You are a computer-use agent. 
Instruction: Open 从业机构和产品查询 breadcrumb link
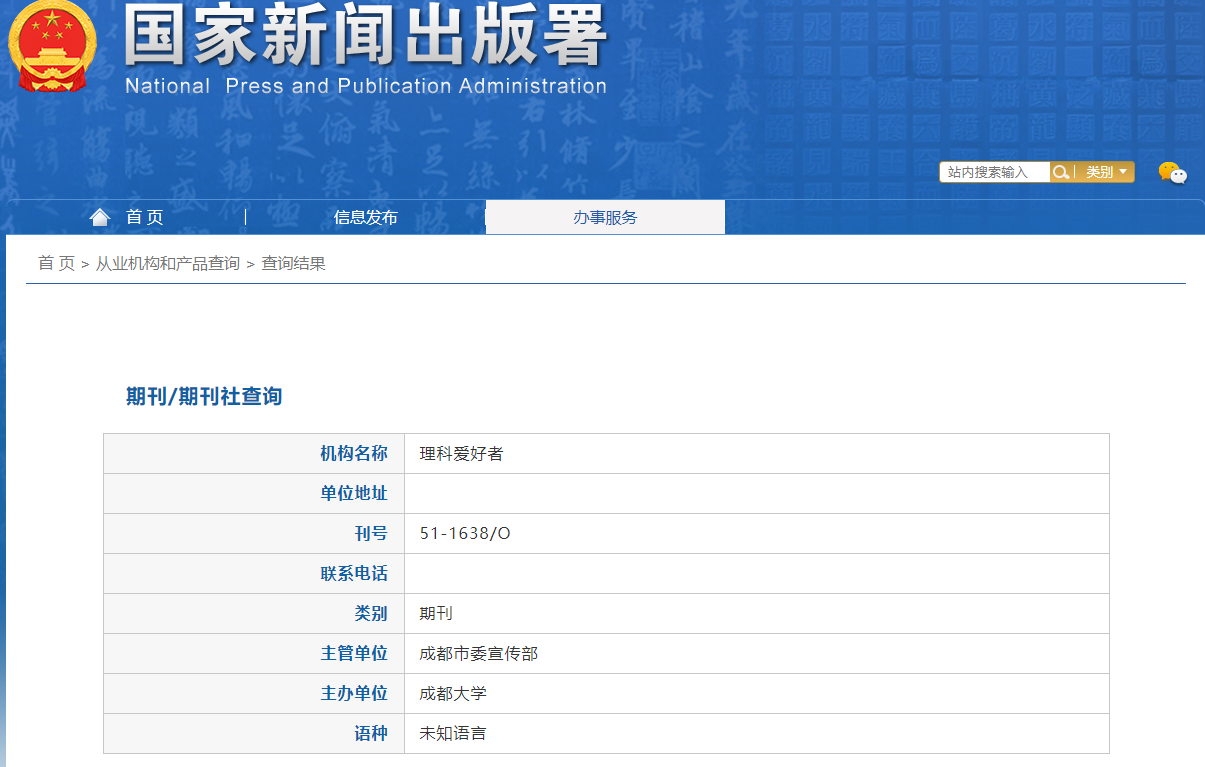click(167, 263)
